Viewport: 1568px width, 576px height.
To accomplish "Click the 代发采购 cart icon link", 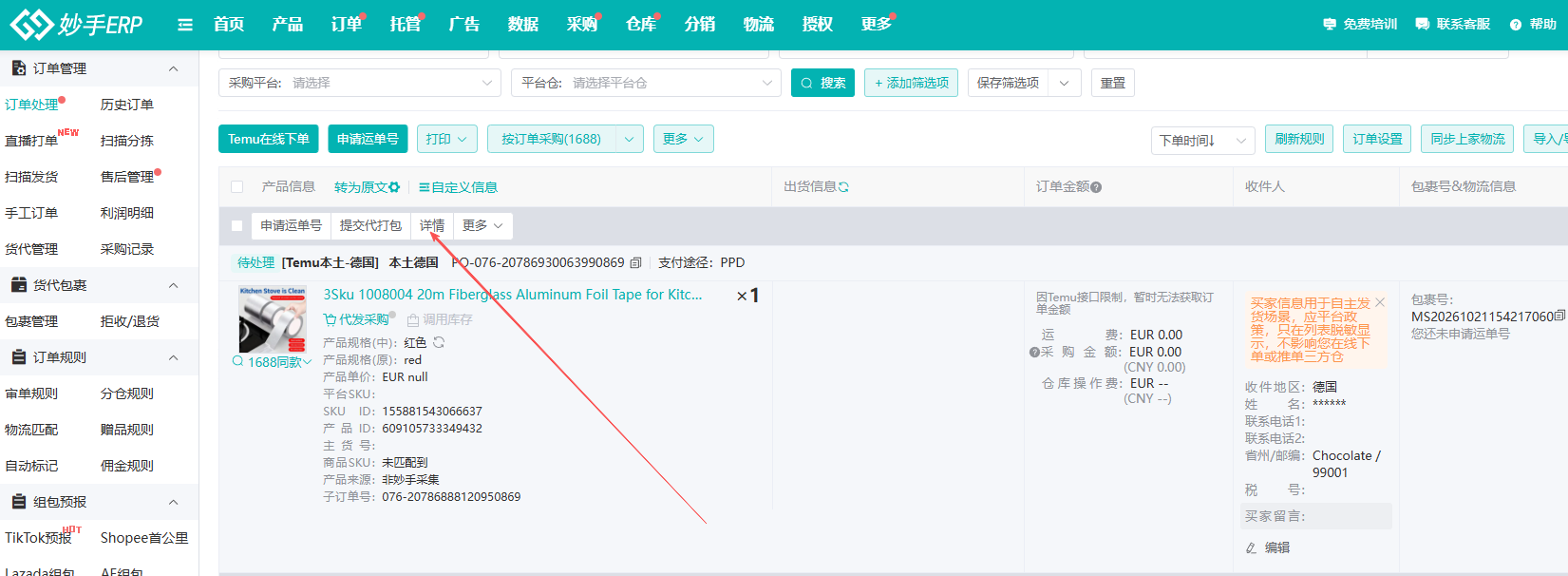I will [356, 319].
